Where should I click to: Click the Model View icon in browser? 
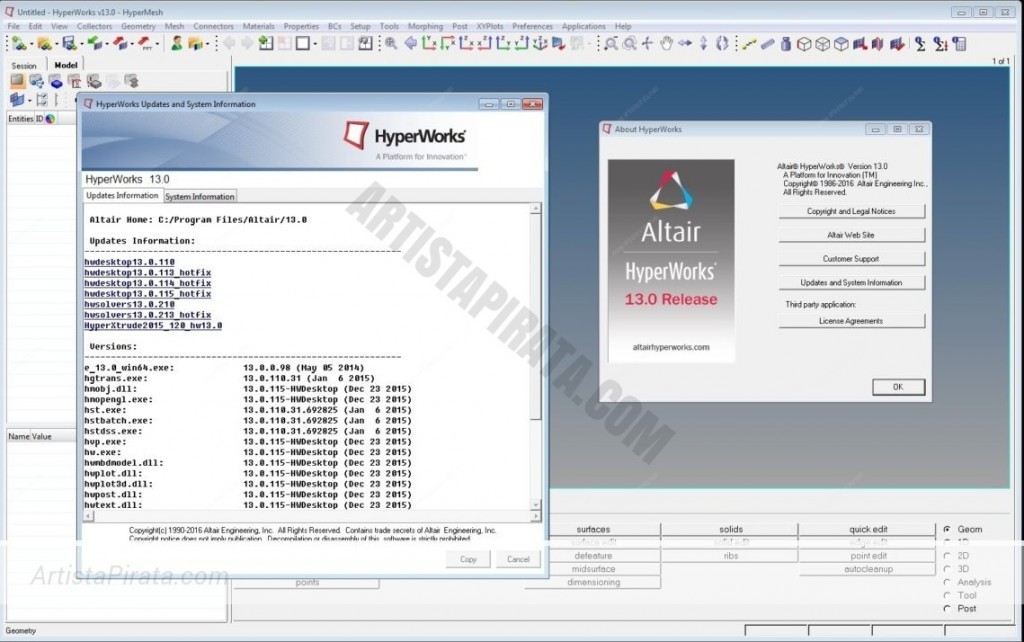pyautogui.click(x=17, y=81)
